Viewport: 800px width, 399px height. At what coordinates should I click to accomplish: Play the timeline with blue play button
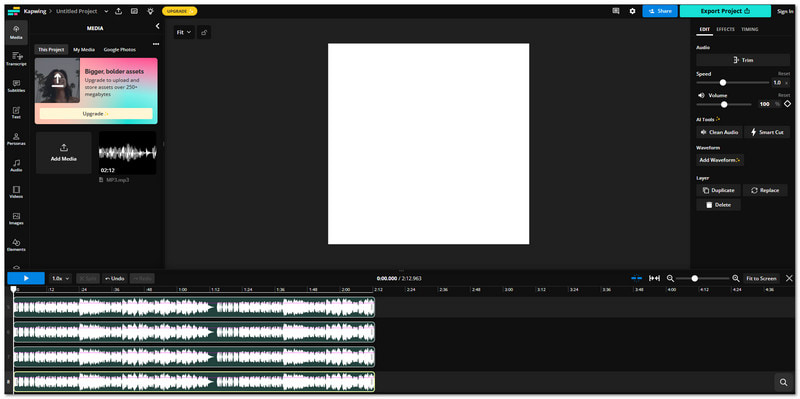[x=26, y=278]
